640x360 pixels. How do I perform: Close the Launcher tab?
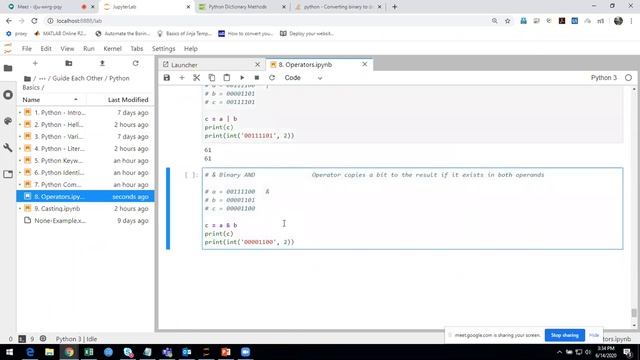click(x=258, y=64)
